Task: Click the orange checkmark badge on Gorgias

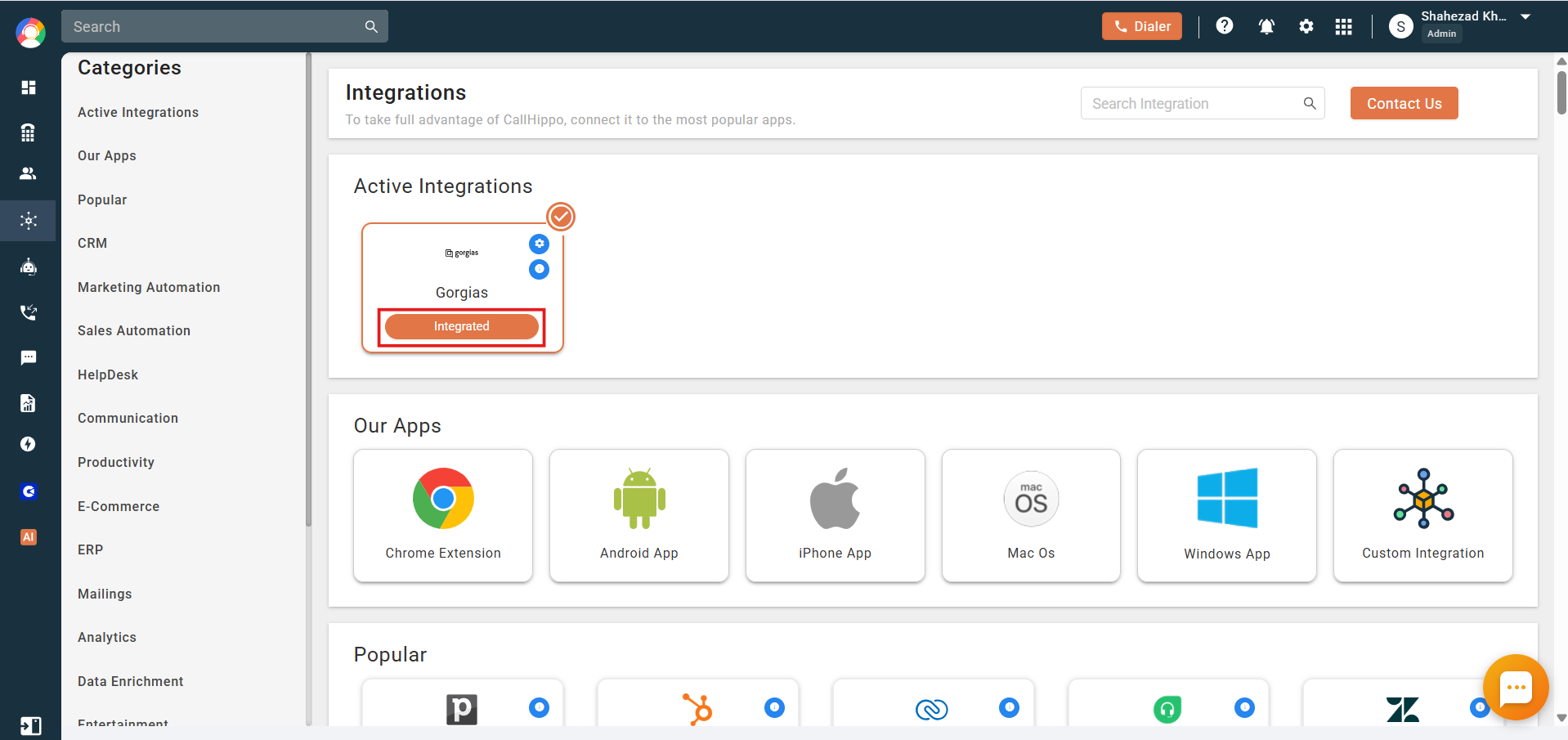Action: 561,217
